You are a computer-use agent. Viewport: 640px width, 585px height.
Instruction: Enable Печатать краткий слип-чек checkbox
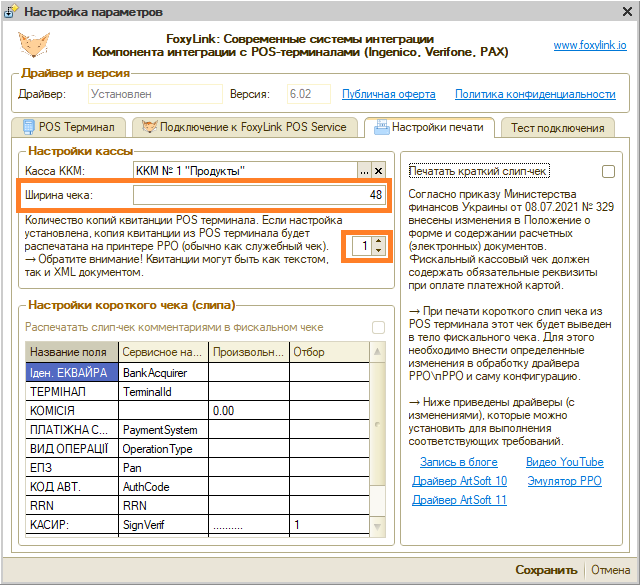click(608, 171)
